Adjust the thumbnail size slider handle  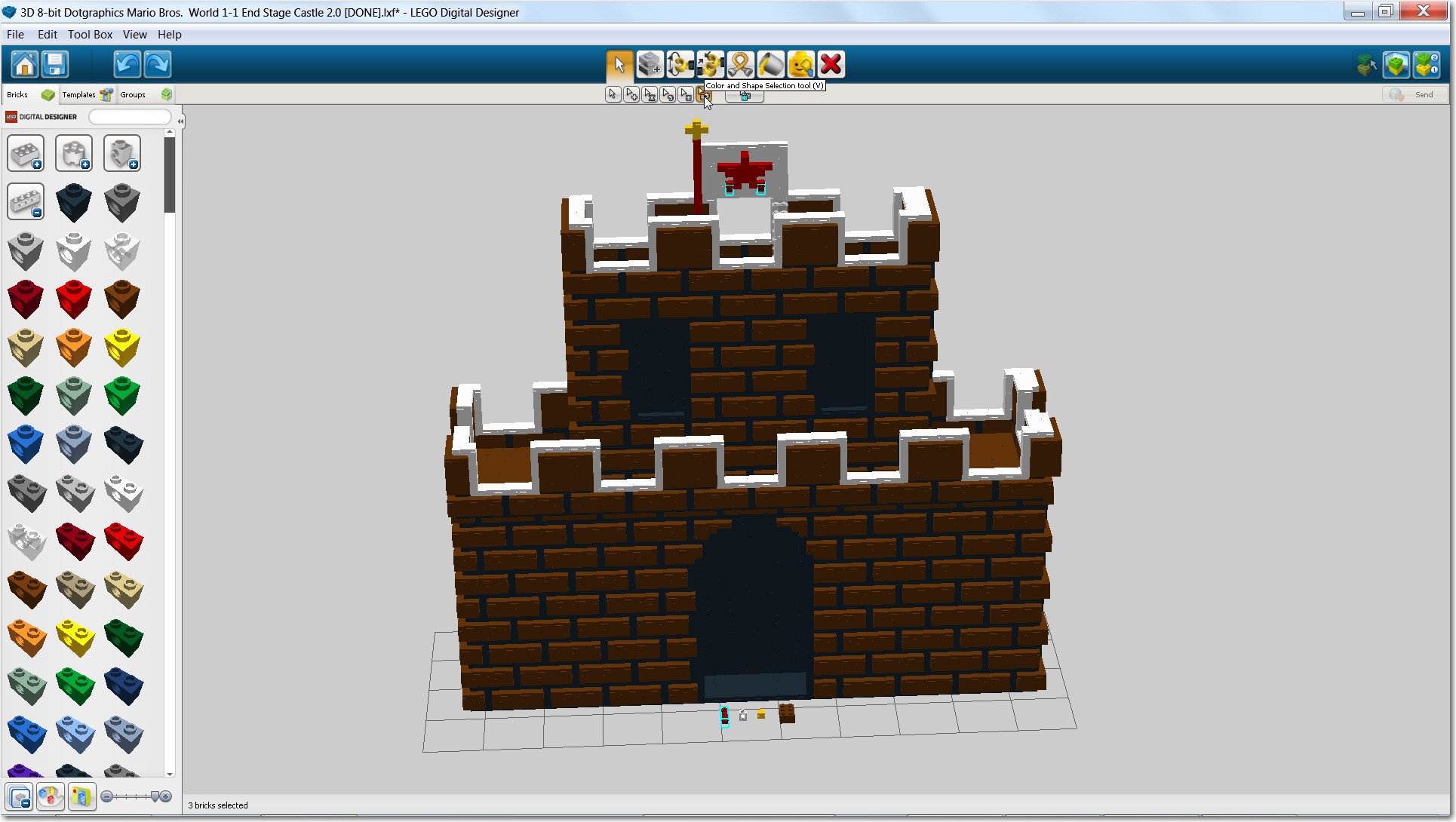(x=155, y=796)
